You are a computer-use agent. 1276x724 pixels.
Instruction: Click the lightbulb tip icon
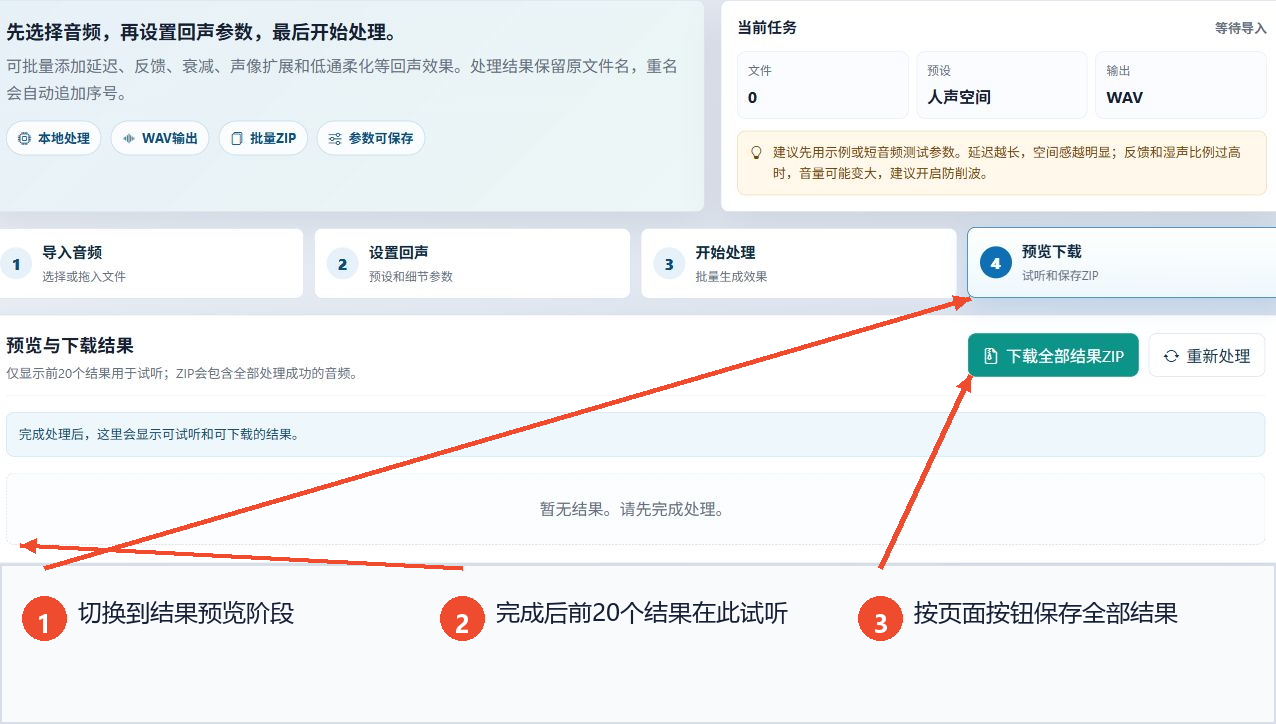pos(756,152)
